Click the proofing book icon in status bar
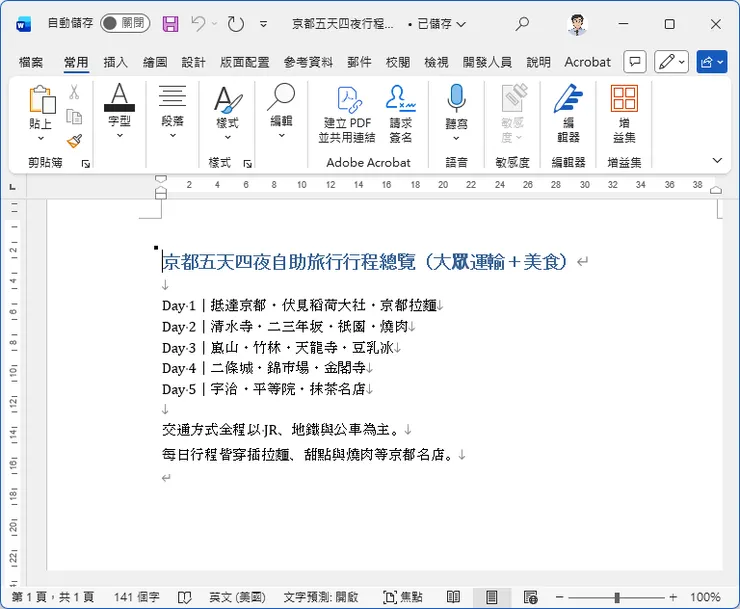Viewport: 740px width, 609px height. point(185,598)
